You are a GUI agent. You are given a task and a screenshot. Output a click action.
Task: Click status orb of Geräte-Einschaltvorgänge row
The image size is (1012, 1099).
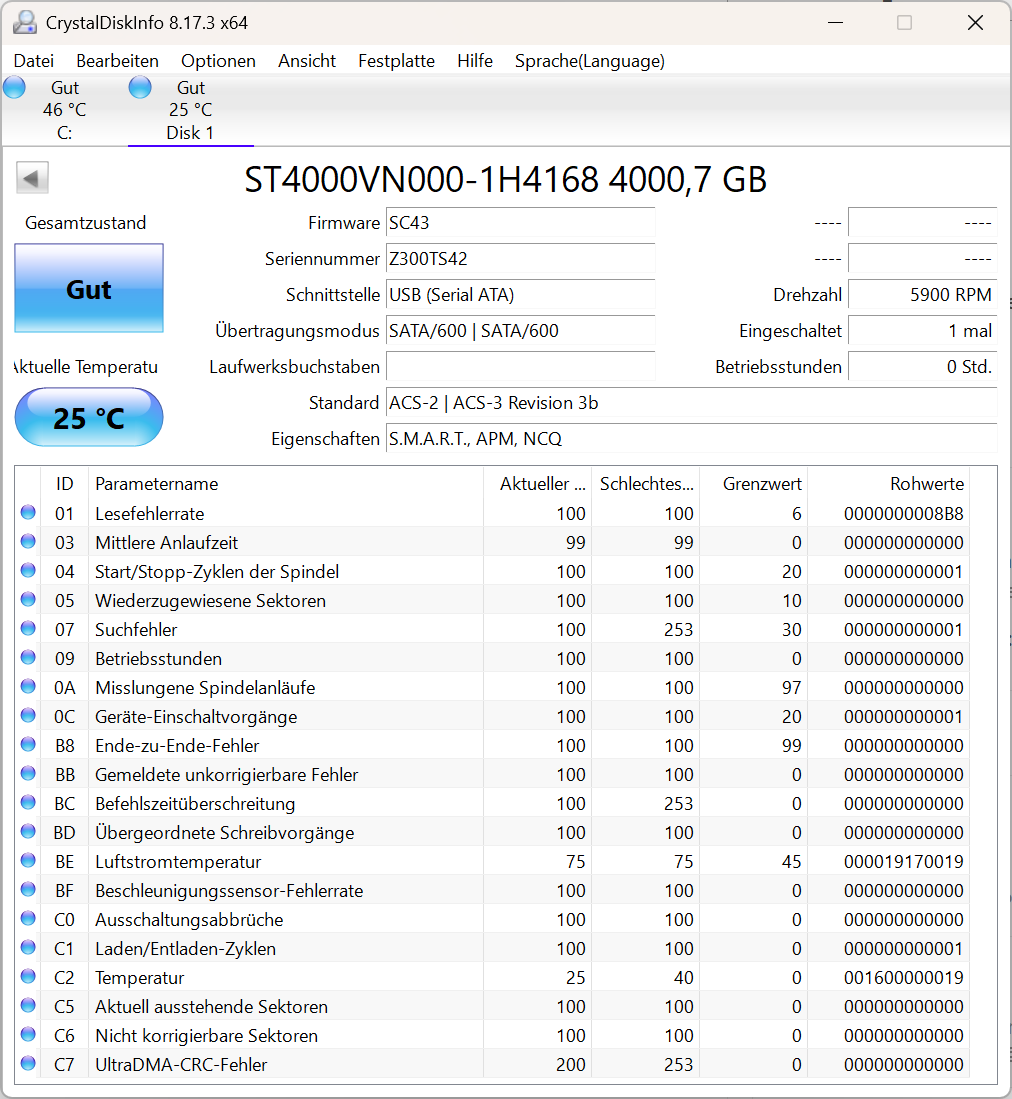(x=28, y=716)
